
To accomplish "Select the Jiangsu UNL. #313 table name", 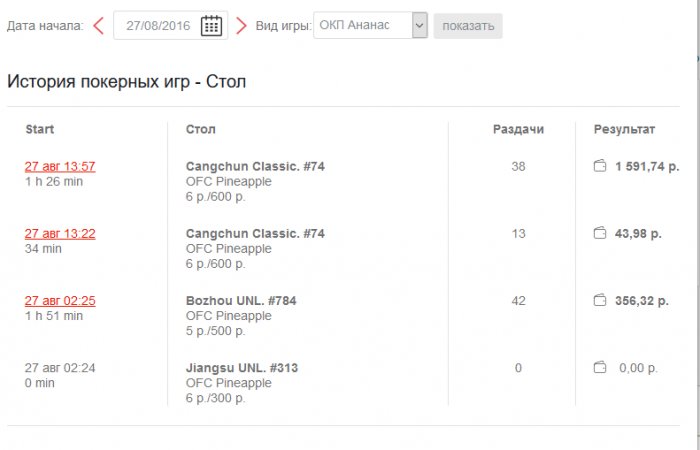I will pyautogui.click(x=242, y=368).
